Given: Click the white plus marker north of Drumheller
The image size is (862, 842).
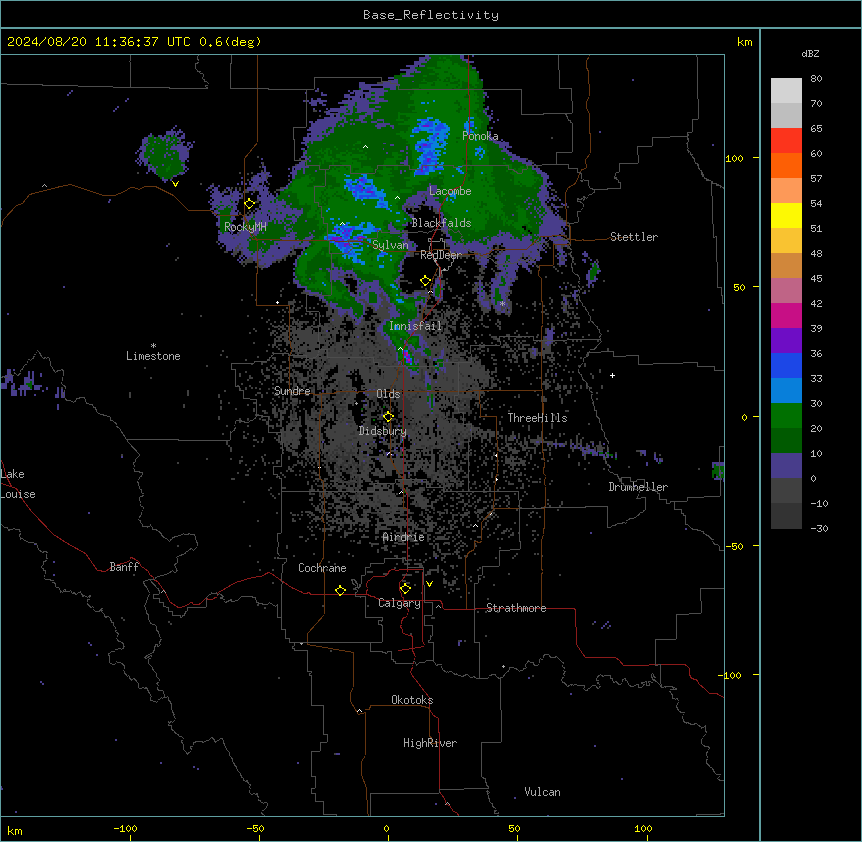Looking at the screenshot, I should (x=612, y=375).
